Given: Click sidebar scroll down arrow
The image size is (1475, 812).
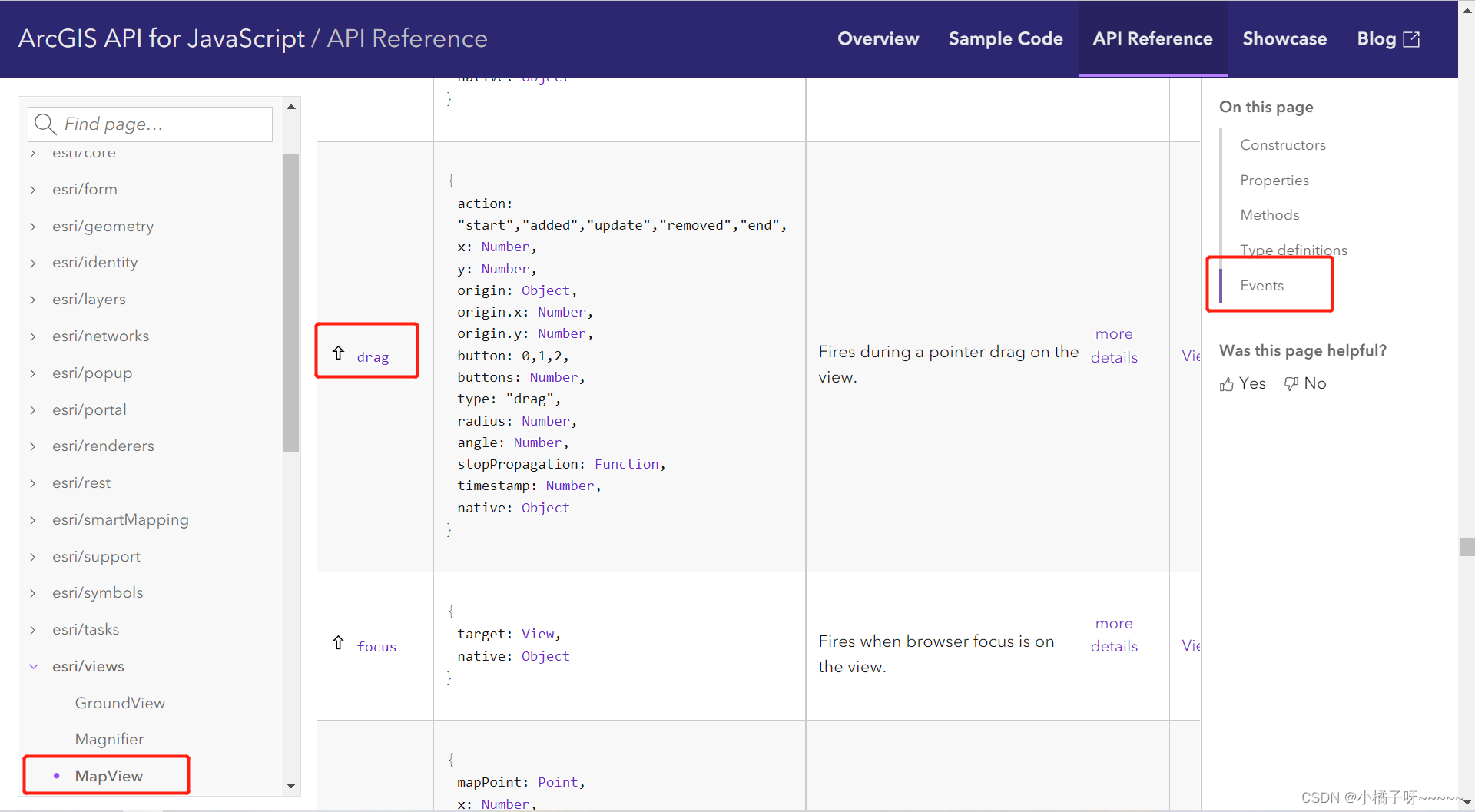Looking at the screenshot, I should (291, 785).
